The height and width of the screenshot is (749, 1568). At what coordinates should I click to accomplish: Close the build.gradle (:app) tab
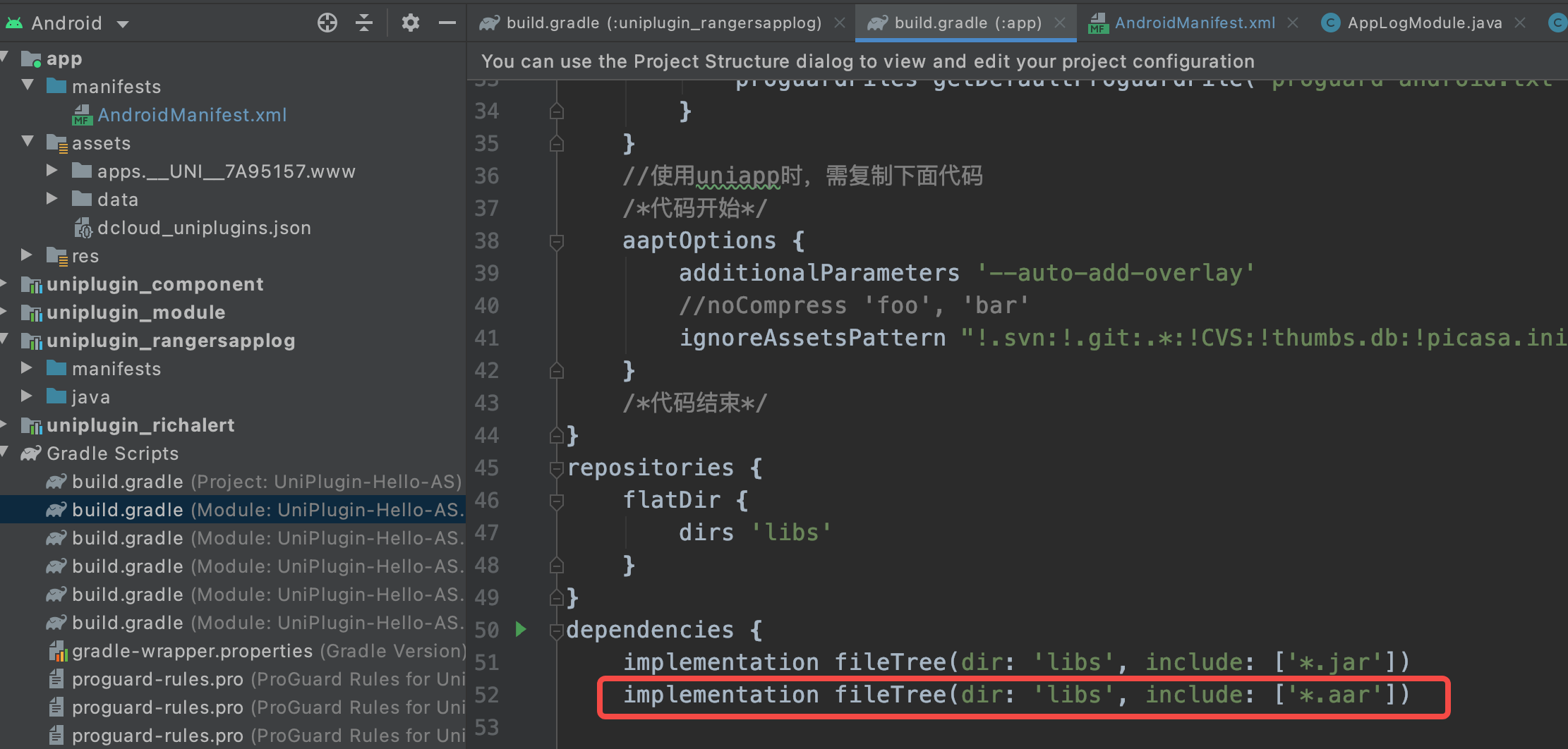click(1060, 23)
